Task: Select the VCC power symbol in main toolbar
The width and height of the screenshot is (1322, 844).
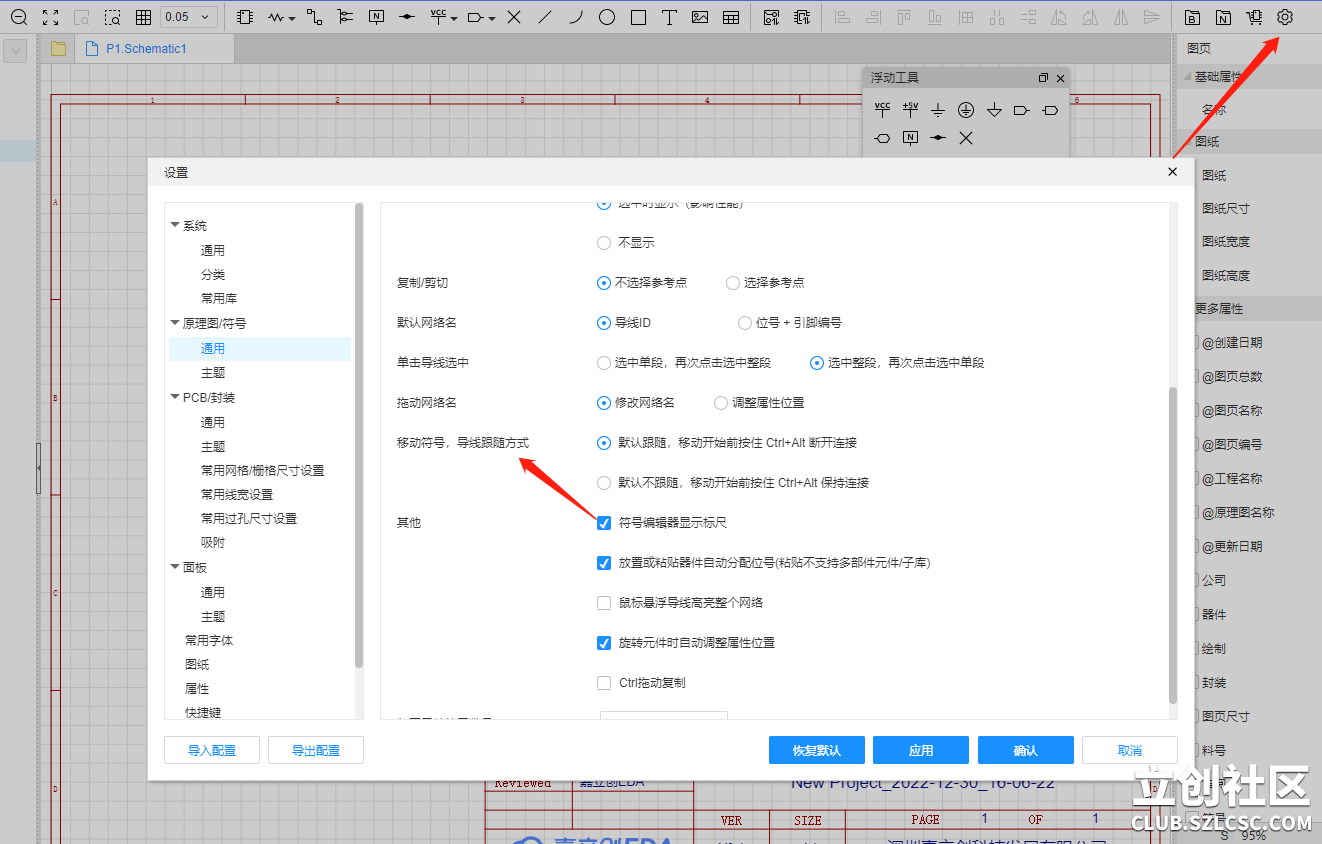Action: click(x=438, y=16)
